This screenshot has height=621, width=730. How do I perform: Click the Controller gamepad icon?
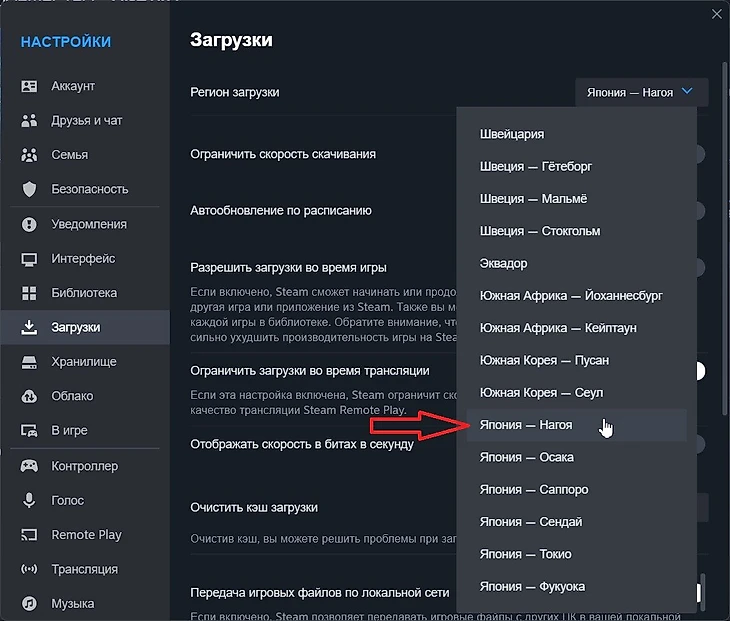(29, 466)
